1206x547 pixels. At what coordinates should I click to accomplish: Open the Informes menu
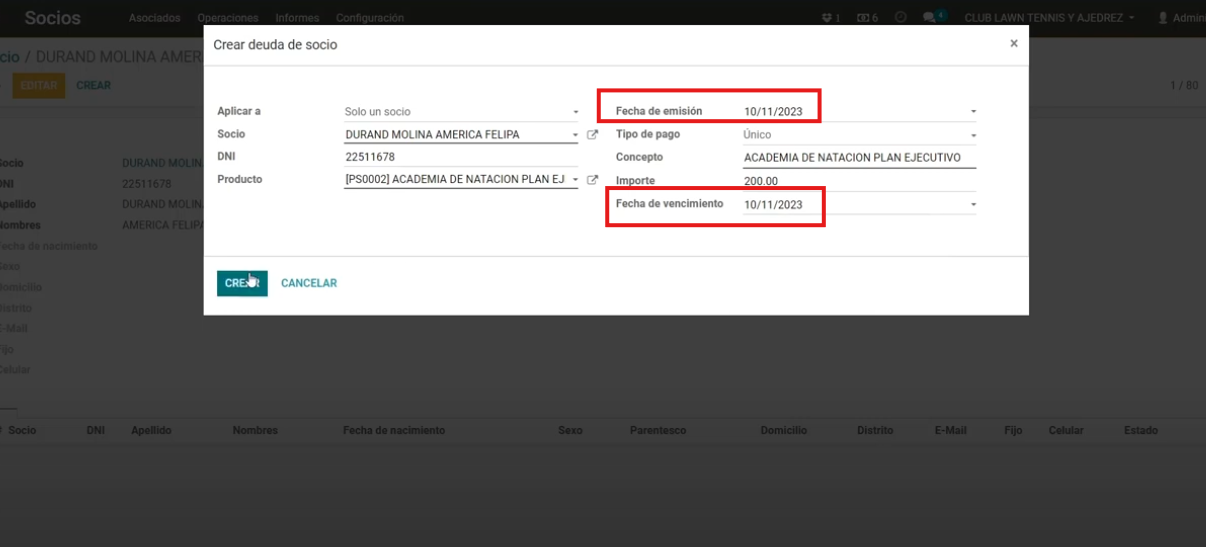(297, 18)
